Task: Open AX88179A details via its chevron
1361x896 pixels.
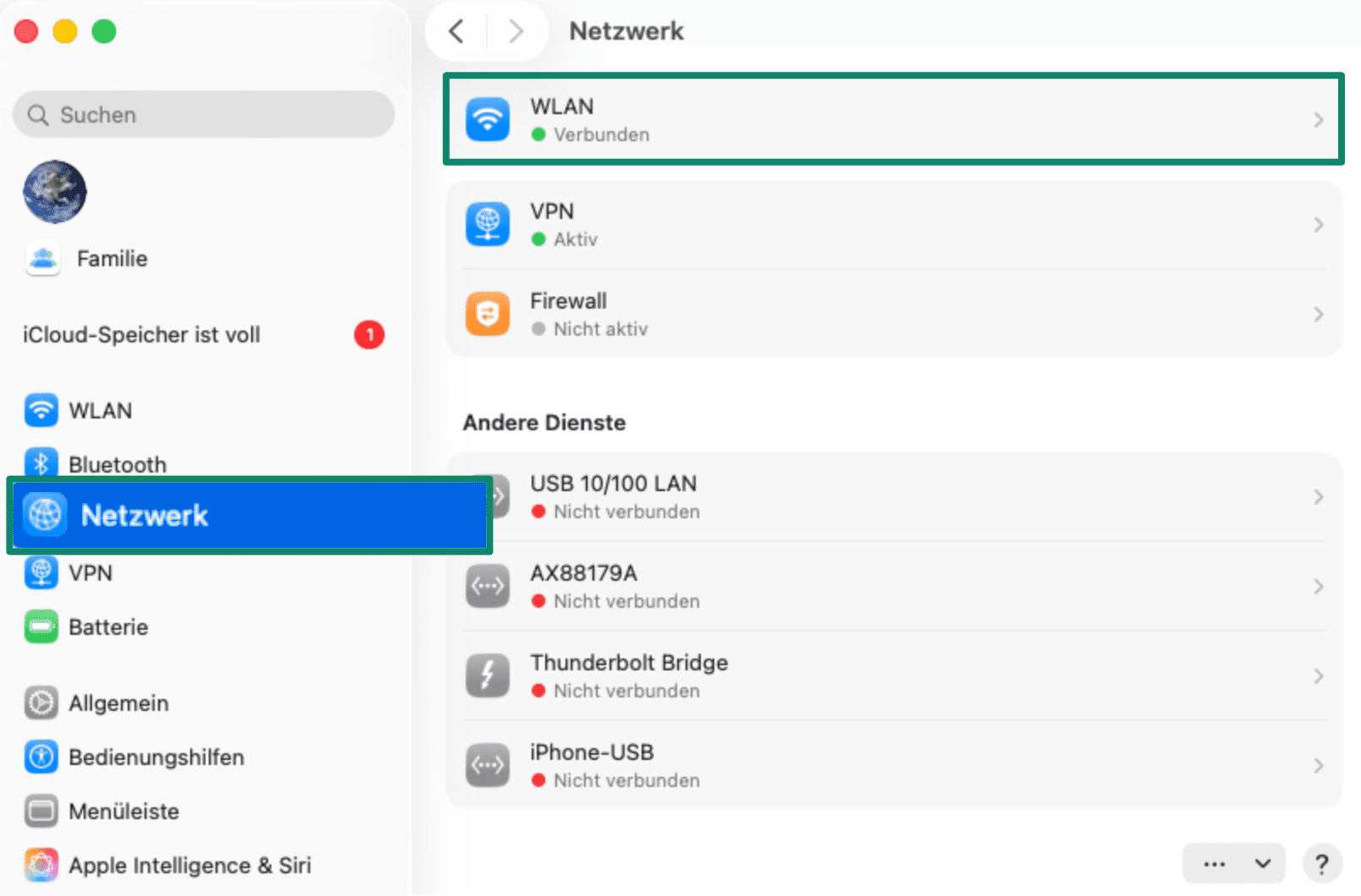Action: click(x=1319, y=586)
